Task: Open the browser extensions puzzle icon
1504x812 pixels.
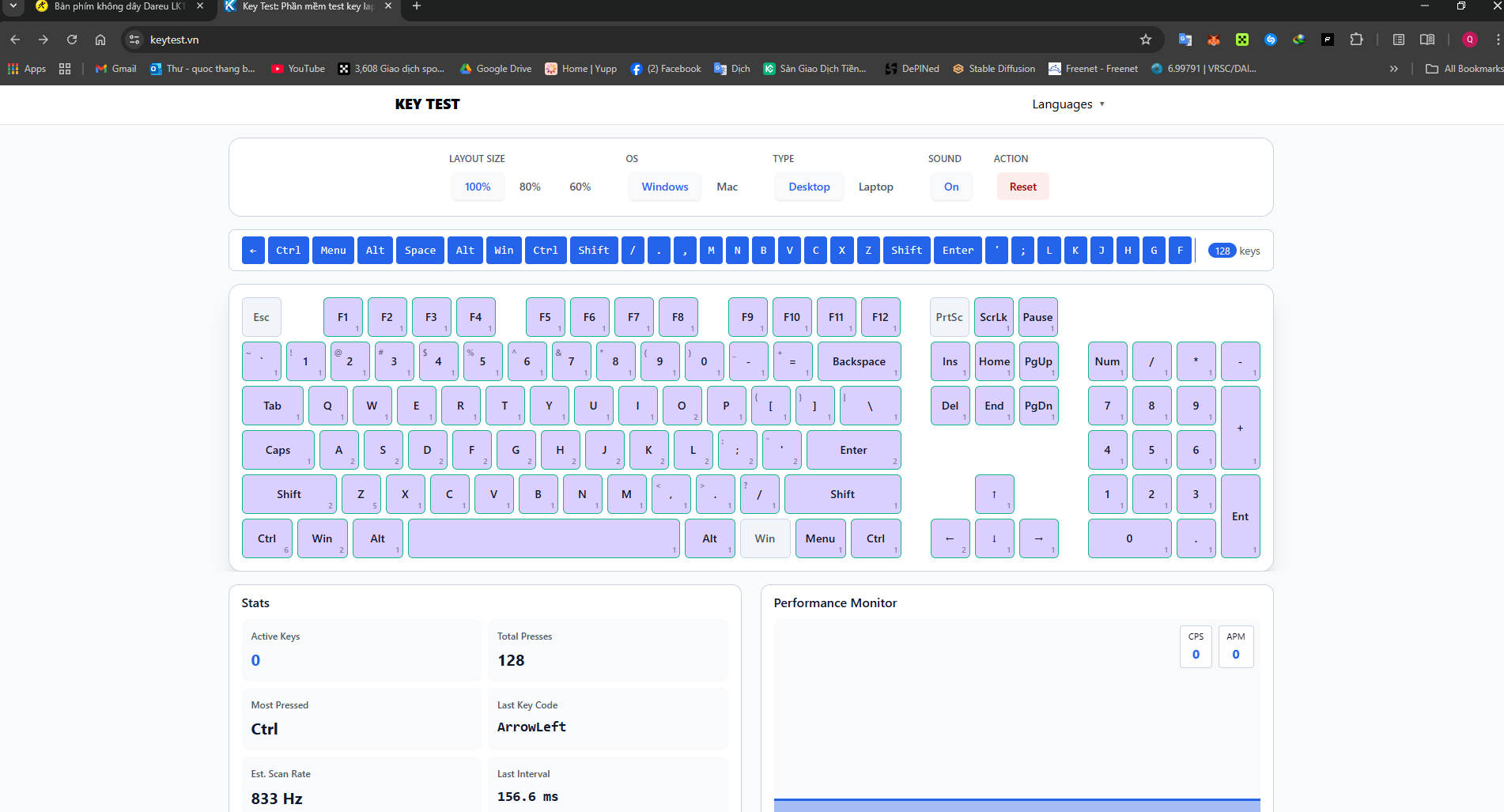Action: point(1356,40)
